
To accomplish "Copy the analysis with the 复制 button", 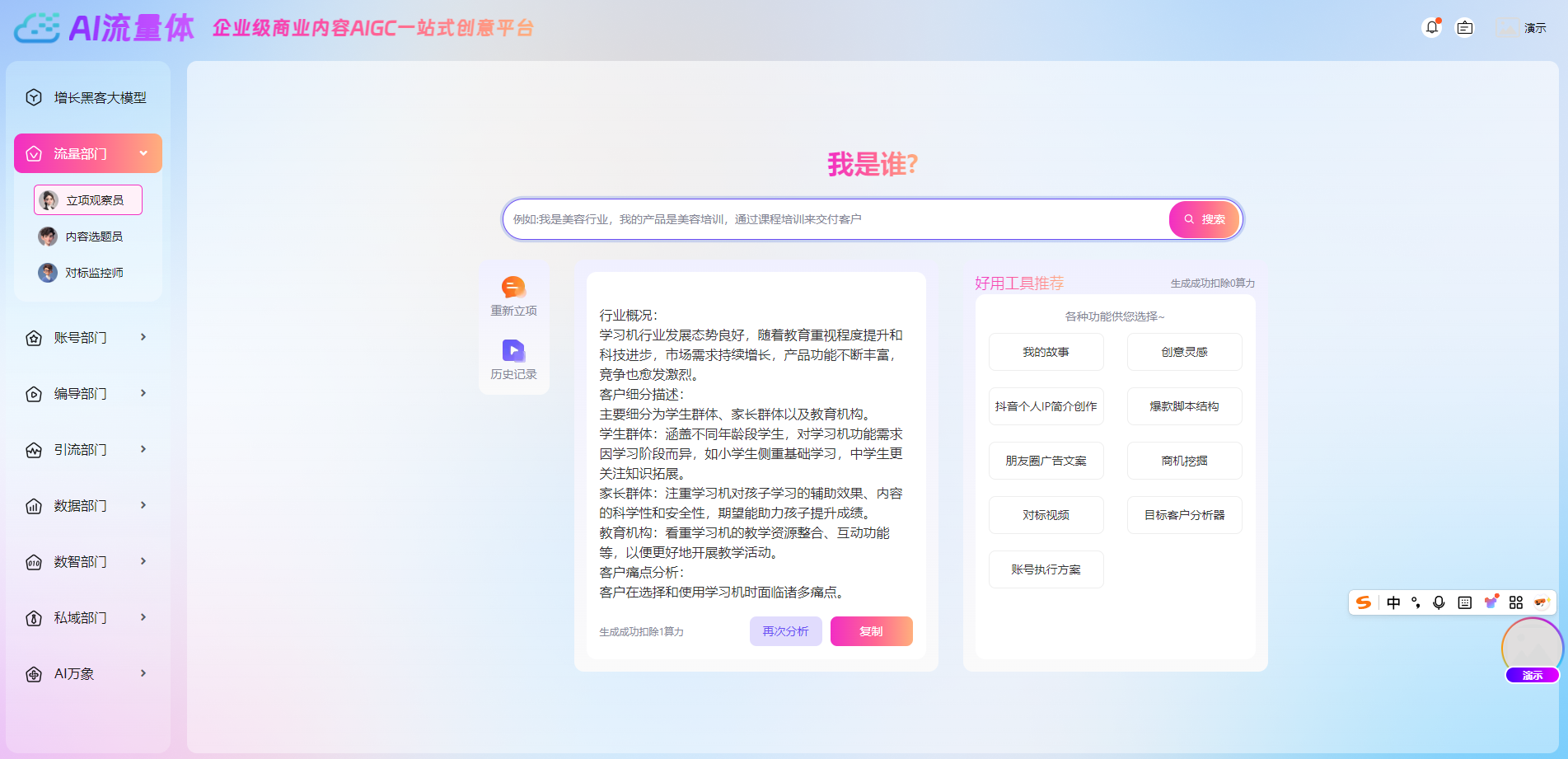I will [x=871, y=631].
